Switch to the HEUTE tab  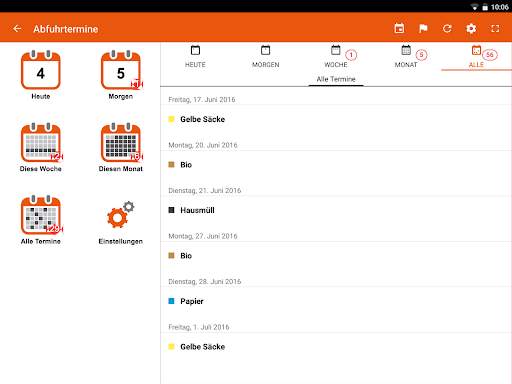pos(195,57)
